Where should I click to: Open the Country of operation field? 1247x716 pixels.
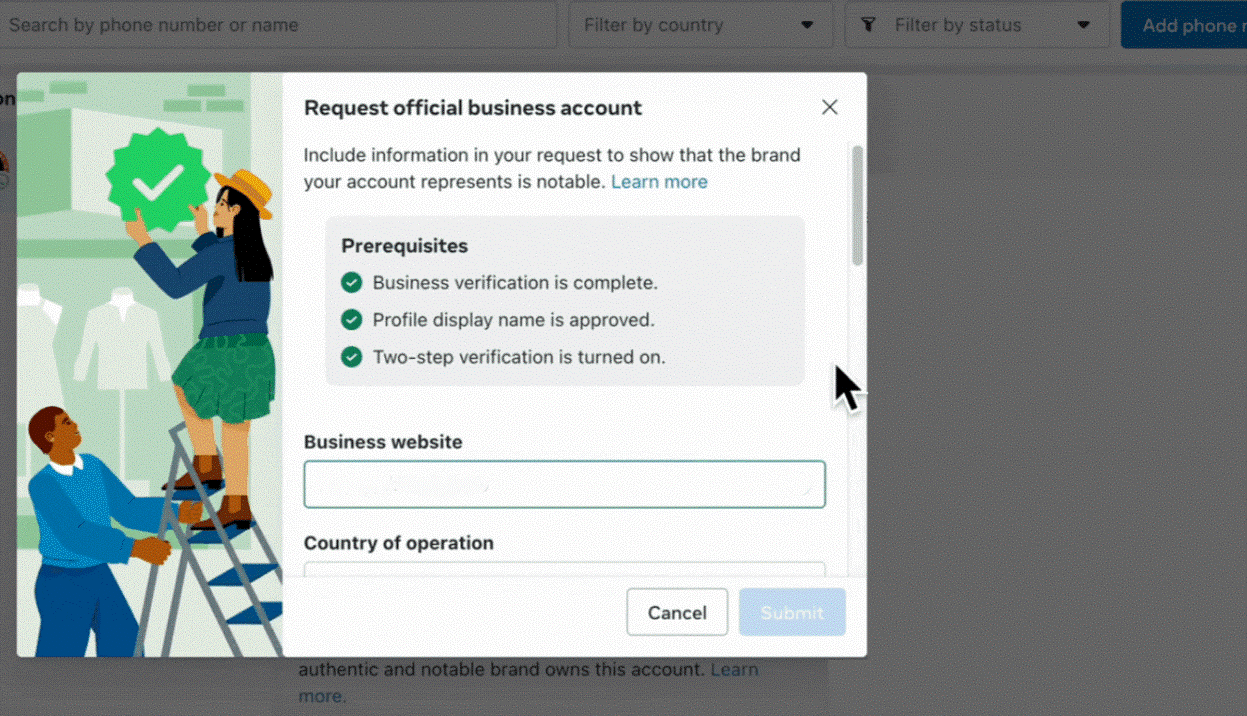[x=564, y=570]
